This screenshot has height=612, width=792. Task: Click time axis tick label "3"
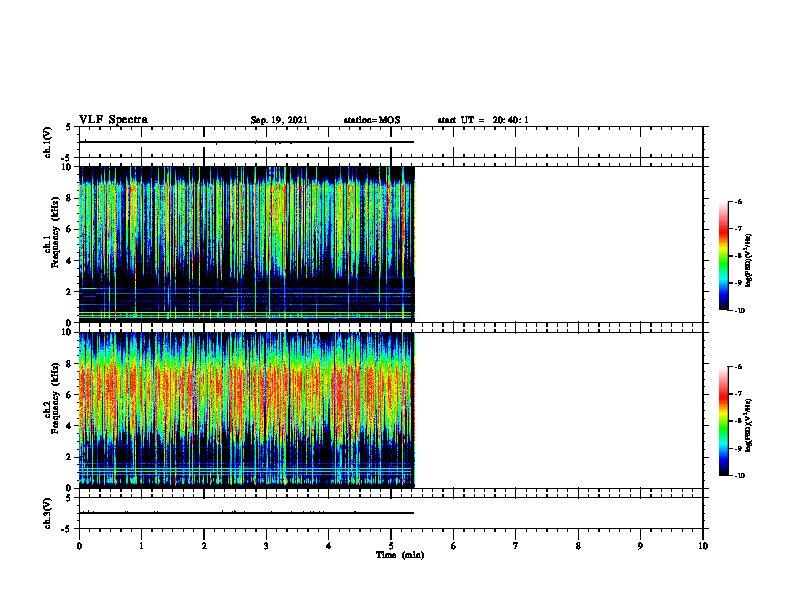pos(266,546)
